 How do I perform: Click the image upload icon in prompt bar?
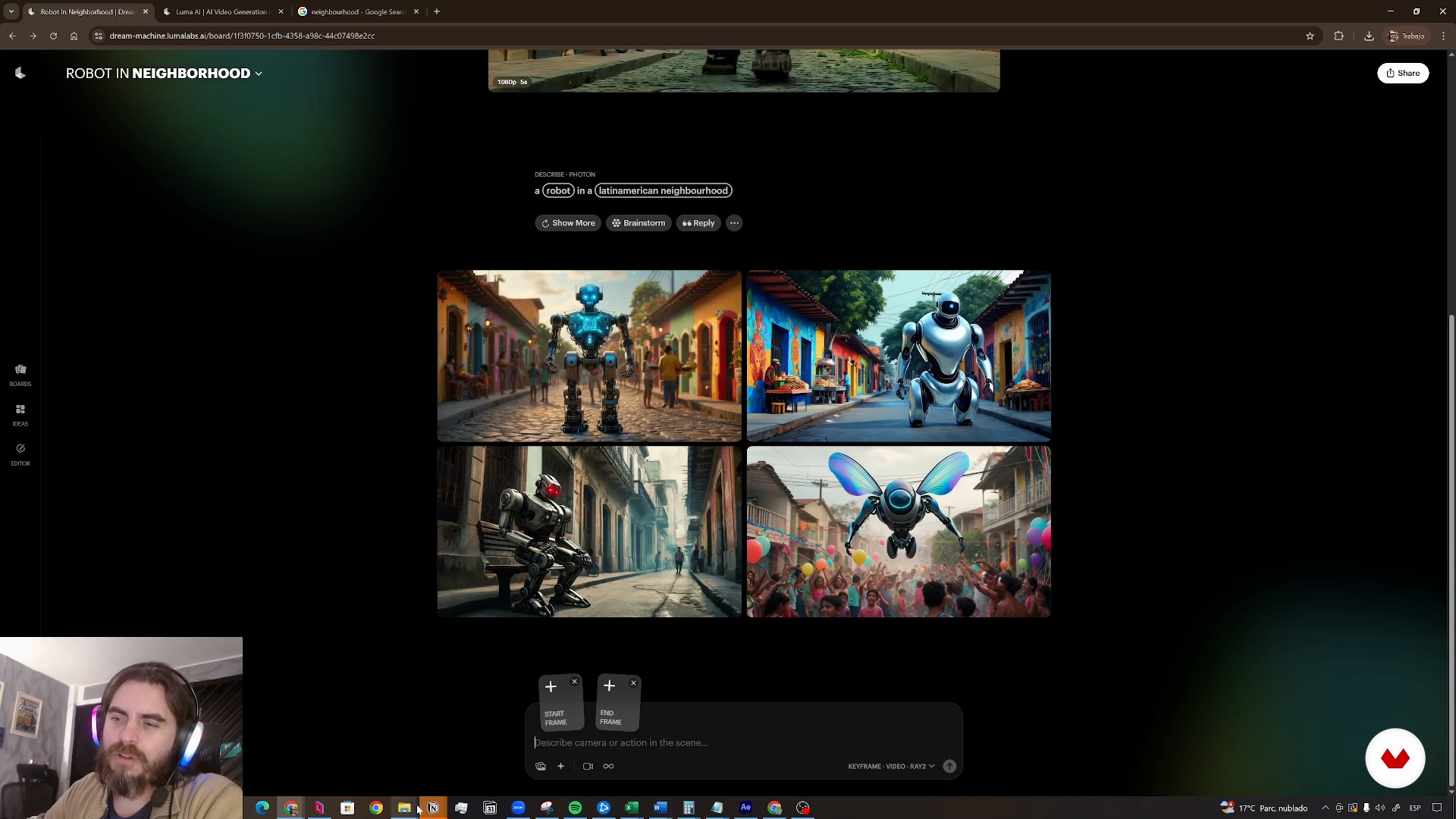(x=541, y=767)
